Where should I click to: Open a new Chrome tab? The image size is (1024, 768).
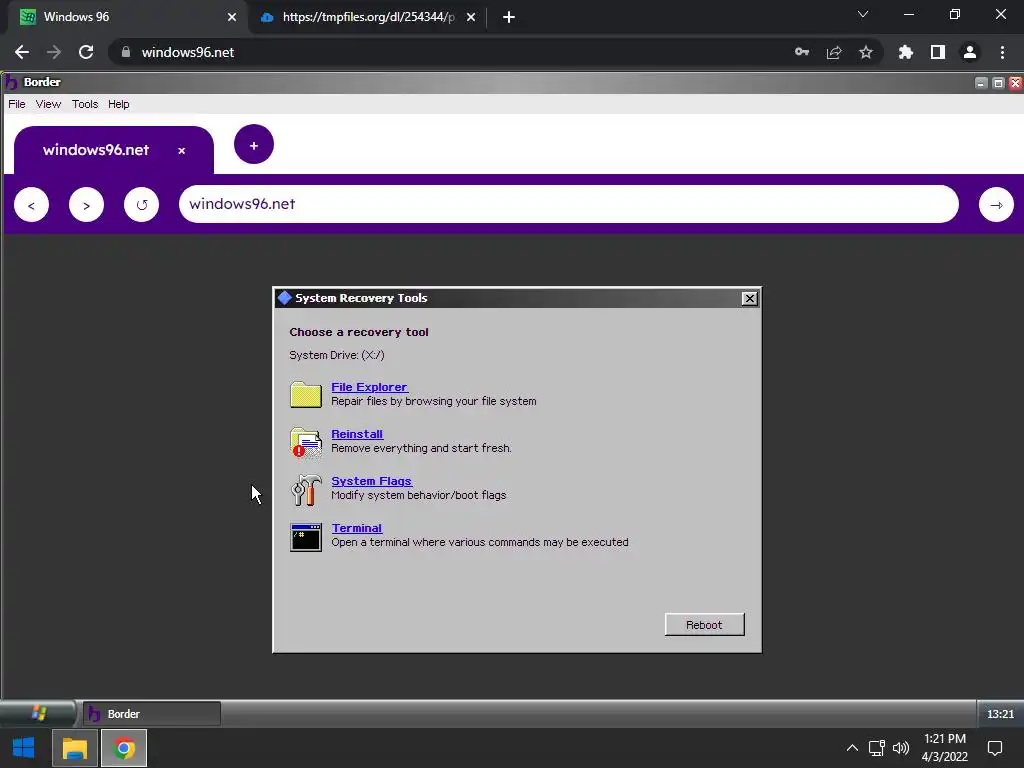click(x=509, y=17)
